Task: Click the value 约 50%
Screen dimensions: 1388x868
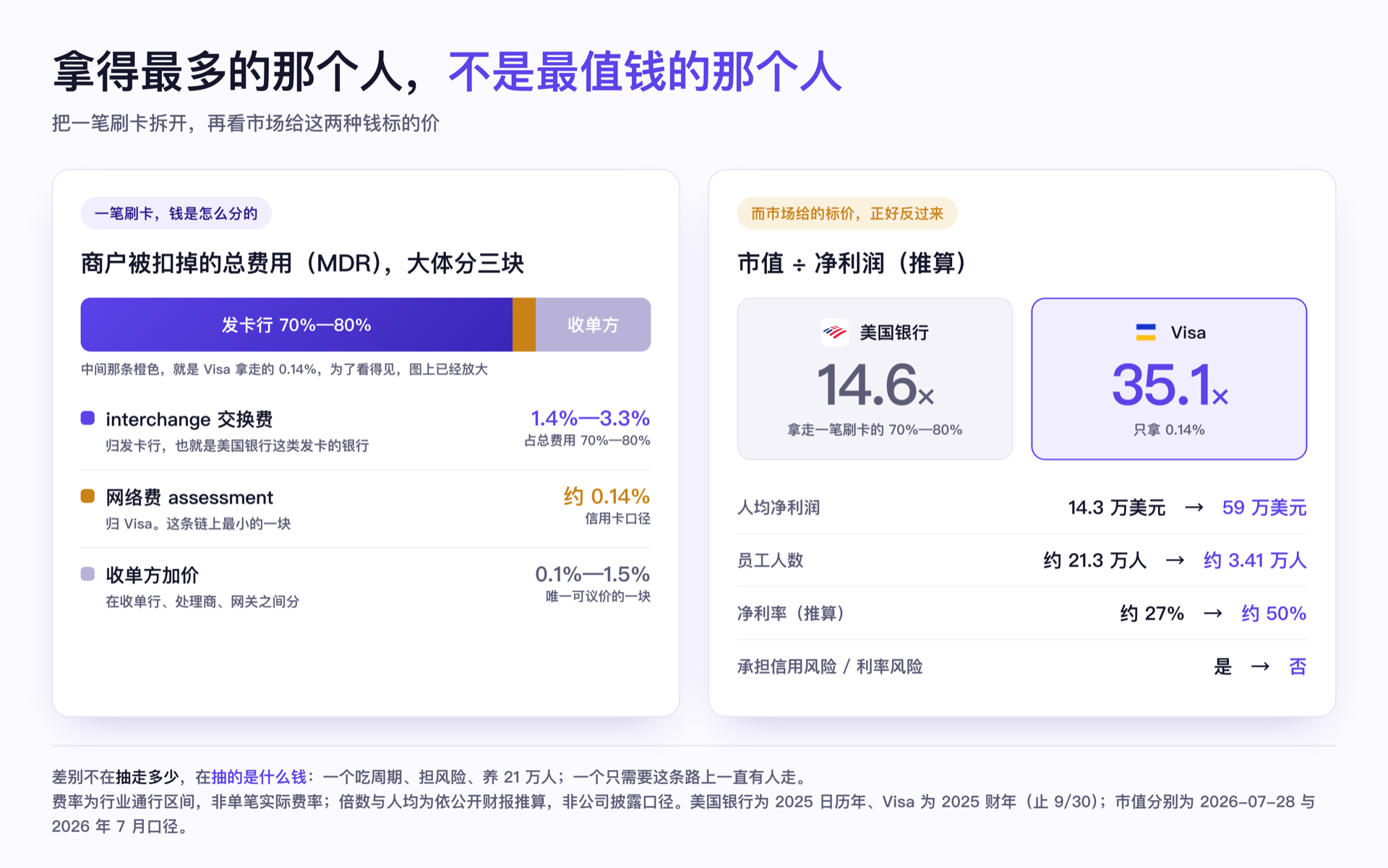Action: pos(1274,614)
